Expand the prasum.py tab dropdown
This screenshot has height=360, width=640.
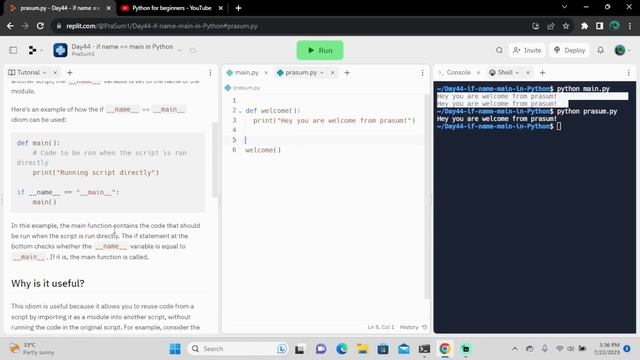322,73
